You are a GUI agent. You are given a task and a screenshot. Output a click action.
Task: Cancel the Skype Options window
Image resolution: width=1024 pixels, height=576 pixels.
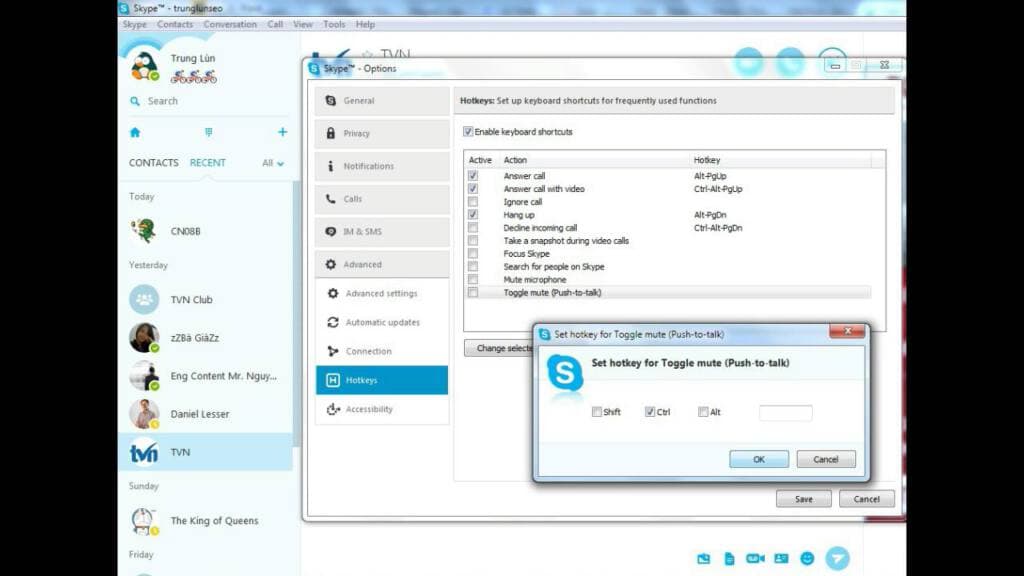[x=867, y=499]
